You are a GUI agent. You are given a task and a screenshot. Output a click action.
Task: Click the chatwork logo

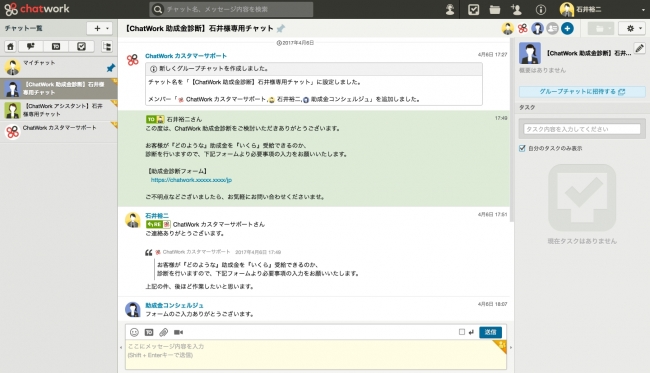37,9
